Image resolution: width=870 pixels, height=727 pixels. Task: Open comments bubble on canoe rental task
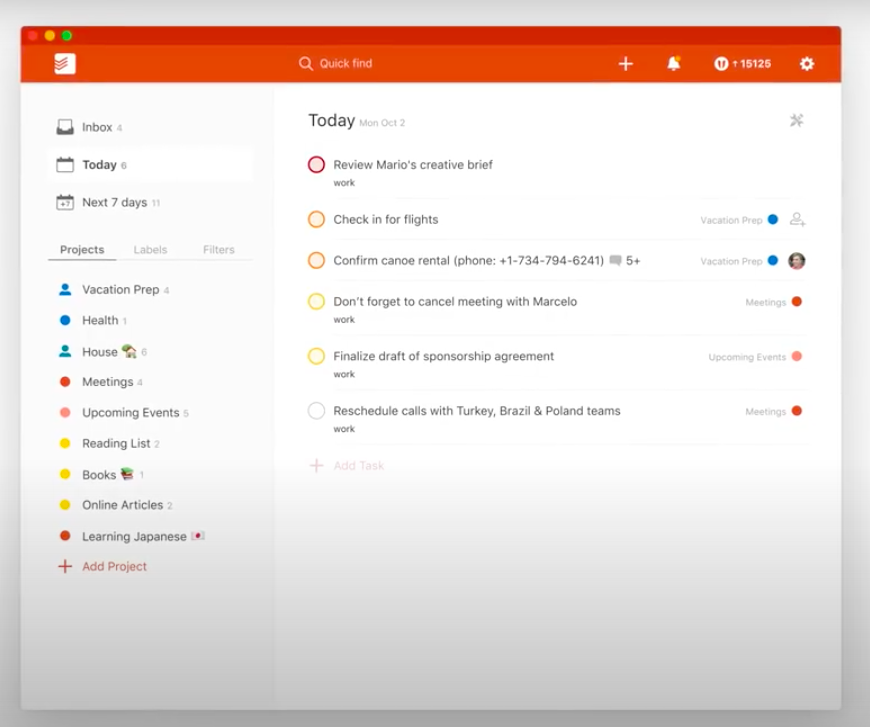(x=616, y=261)
